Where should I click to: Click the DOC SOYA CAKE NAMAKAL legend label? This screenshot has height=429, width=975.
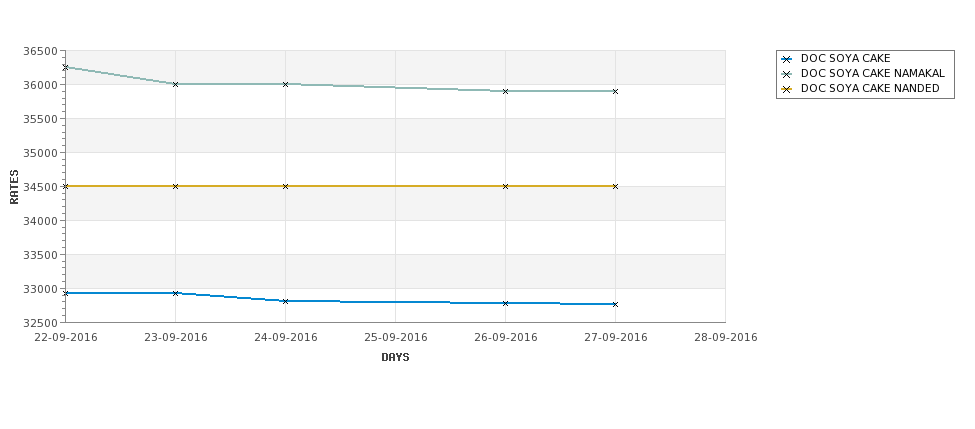point(872,73)
